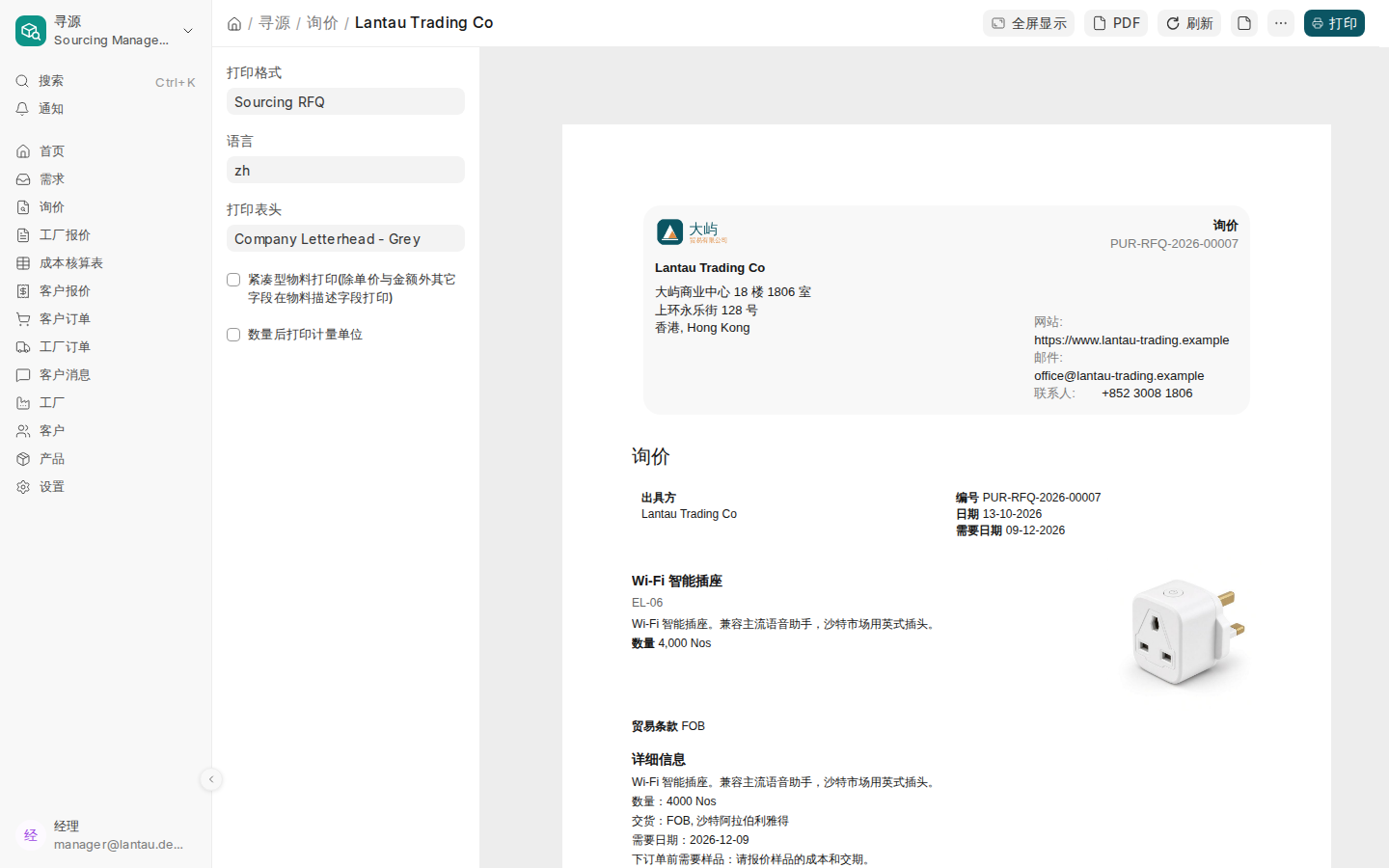Screen dimensions: 1389x868
Task: Click the 打印 print button
Action: [1334, 23]
